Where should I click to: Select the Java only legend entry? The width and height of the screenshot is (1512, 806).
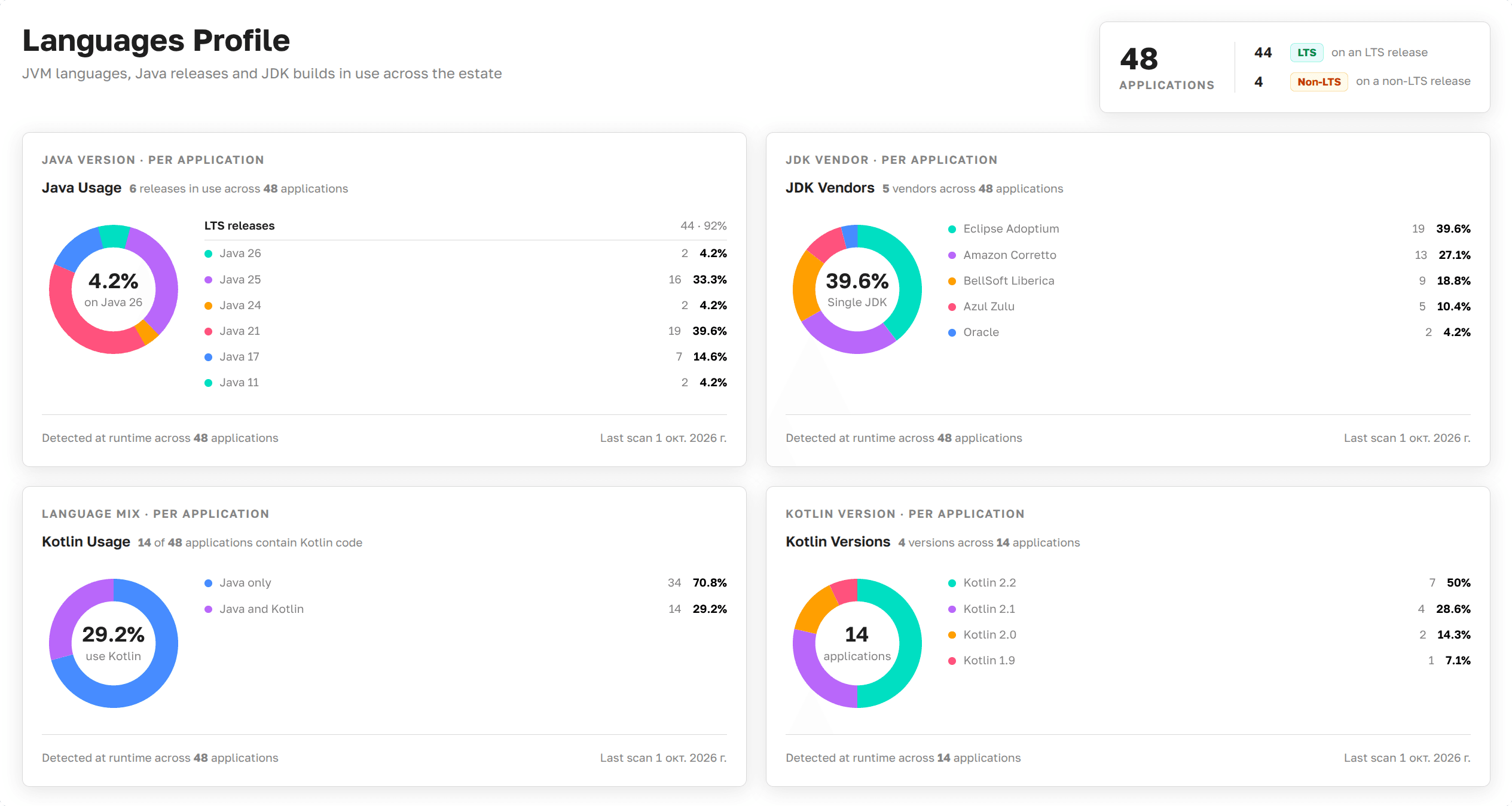click(x=465, y=582)
